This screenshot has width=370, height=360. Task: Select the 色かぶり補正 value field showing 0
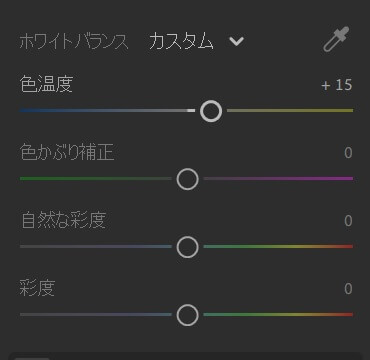348,153
